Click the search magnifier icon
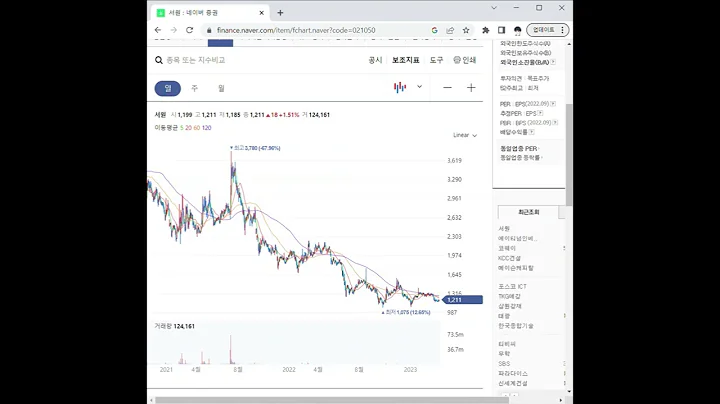The image size is (720, 404). coord(159,60)
